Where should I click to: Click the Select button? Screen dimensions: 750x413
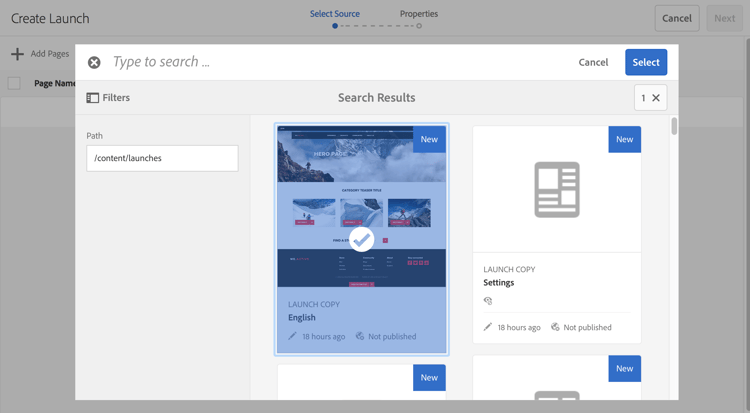pyautogui.click(x=646, y=62)
